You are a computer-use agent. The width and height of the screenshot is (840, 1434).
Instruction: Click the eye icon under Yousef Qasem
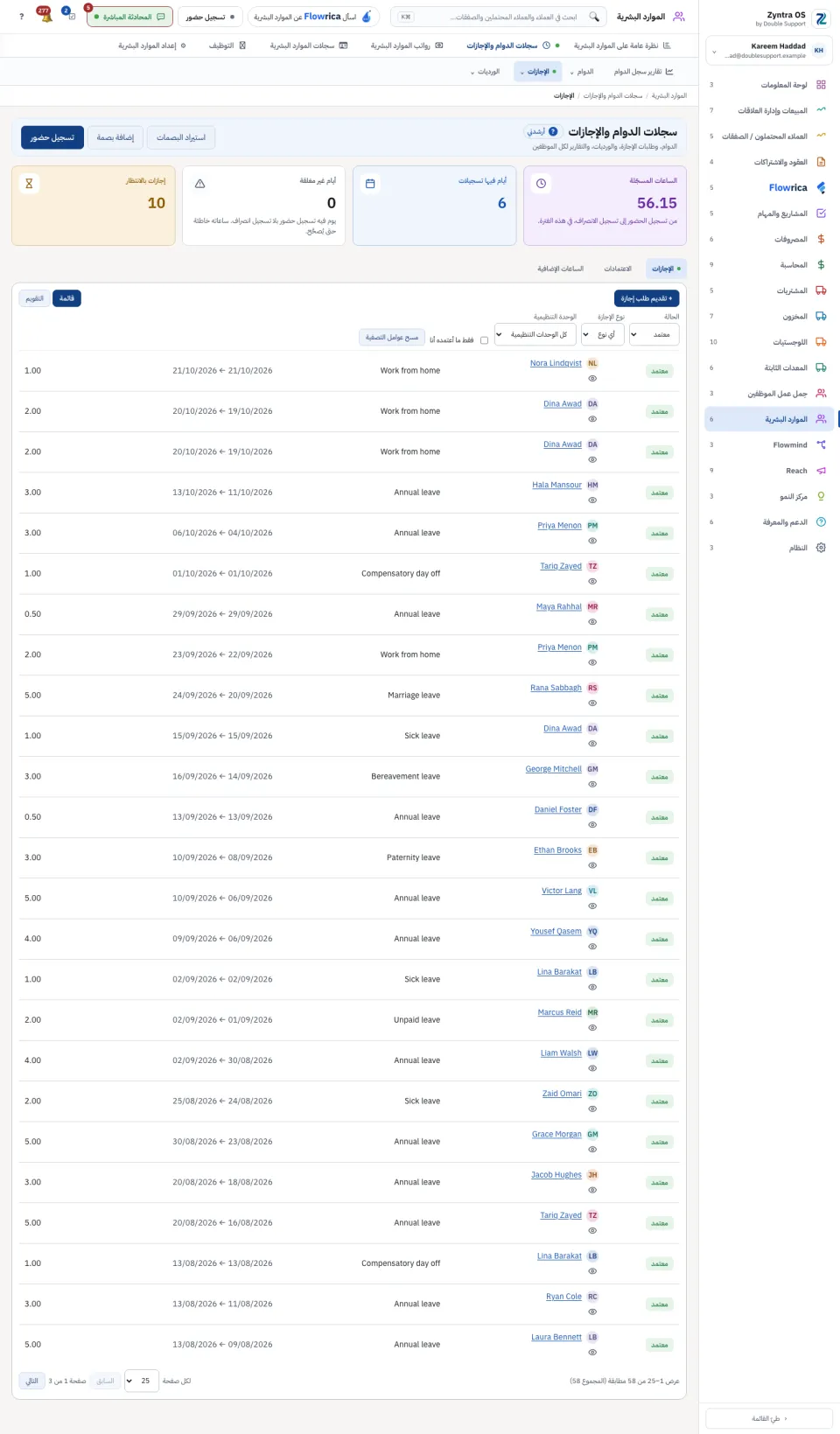[592, 947]
